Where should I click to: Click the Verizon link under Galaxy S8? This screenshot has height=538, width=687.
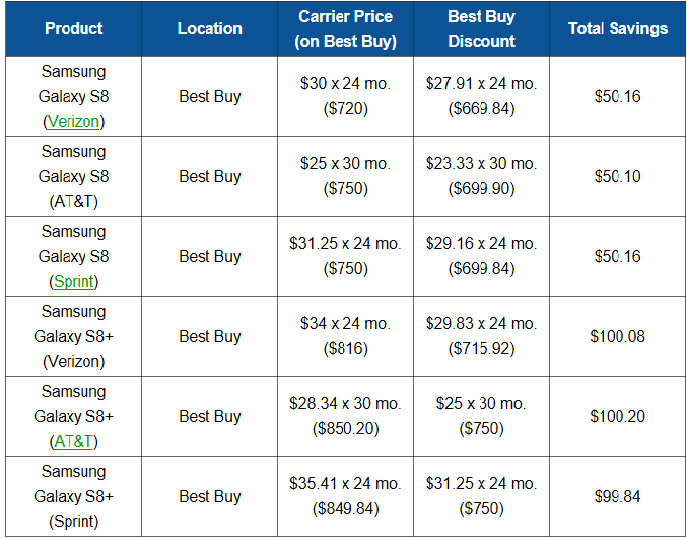coord(74,121)
